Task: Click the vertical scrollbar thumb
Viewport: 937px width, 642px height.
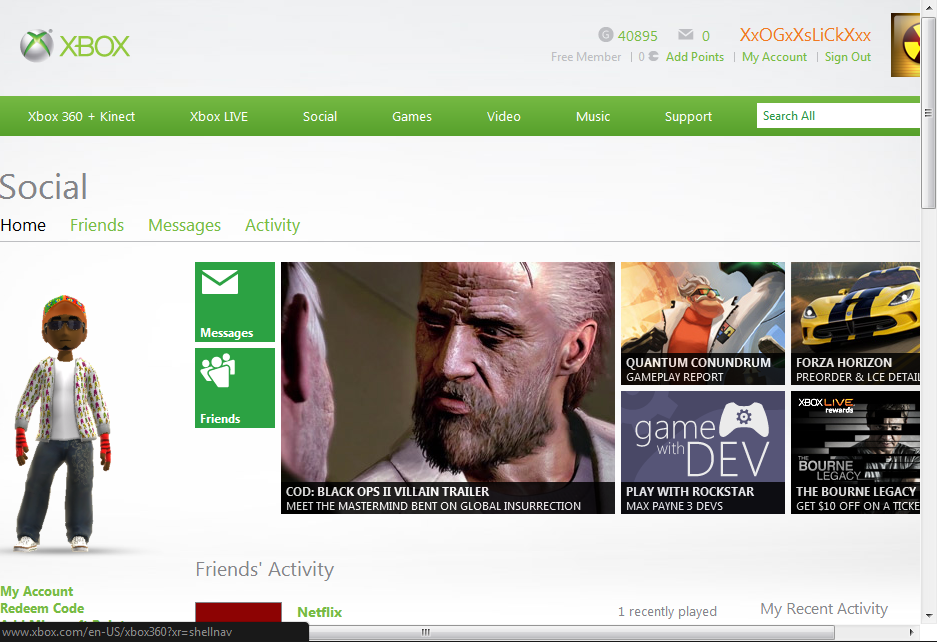Action: 929,113
